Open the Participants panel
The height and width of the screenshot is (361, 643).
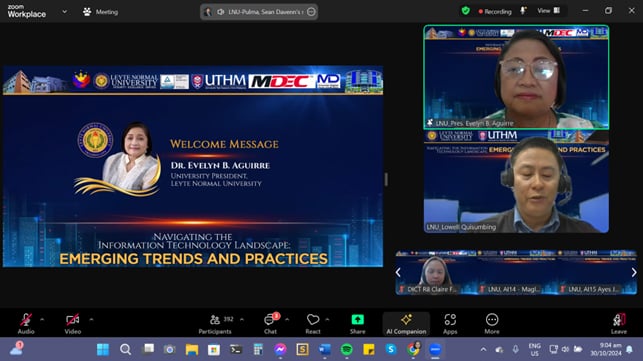pos(215,323)
